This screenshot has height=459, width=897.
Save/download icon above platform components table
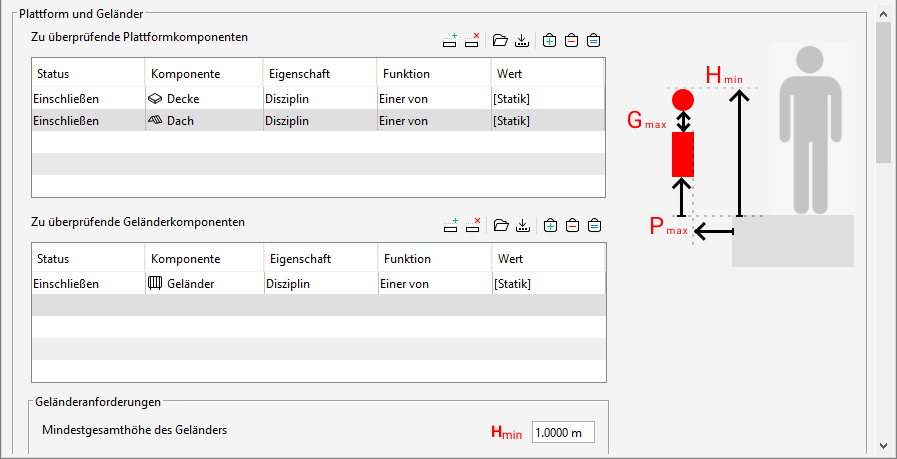coord(521,41)
